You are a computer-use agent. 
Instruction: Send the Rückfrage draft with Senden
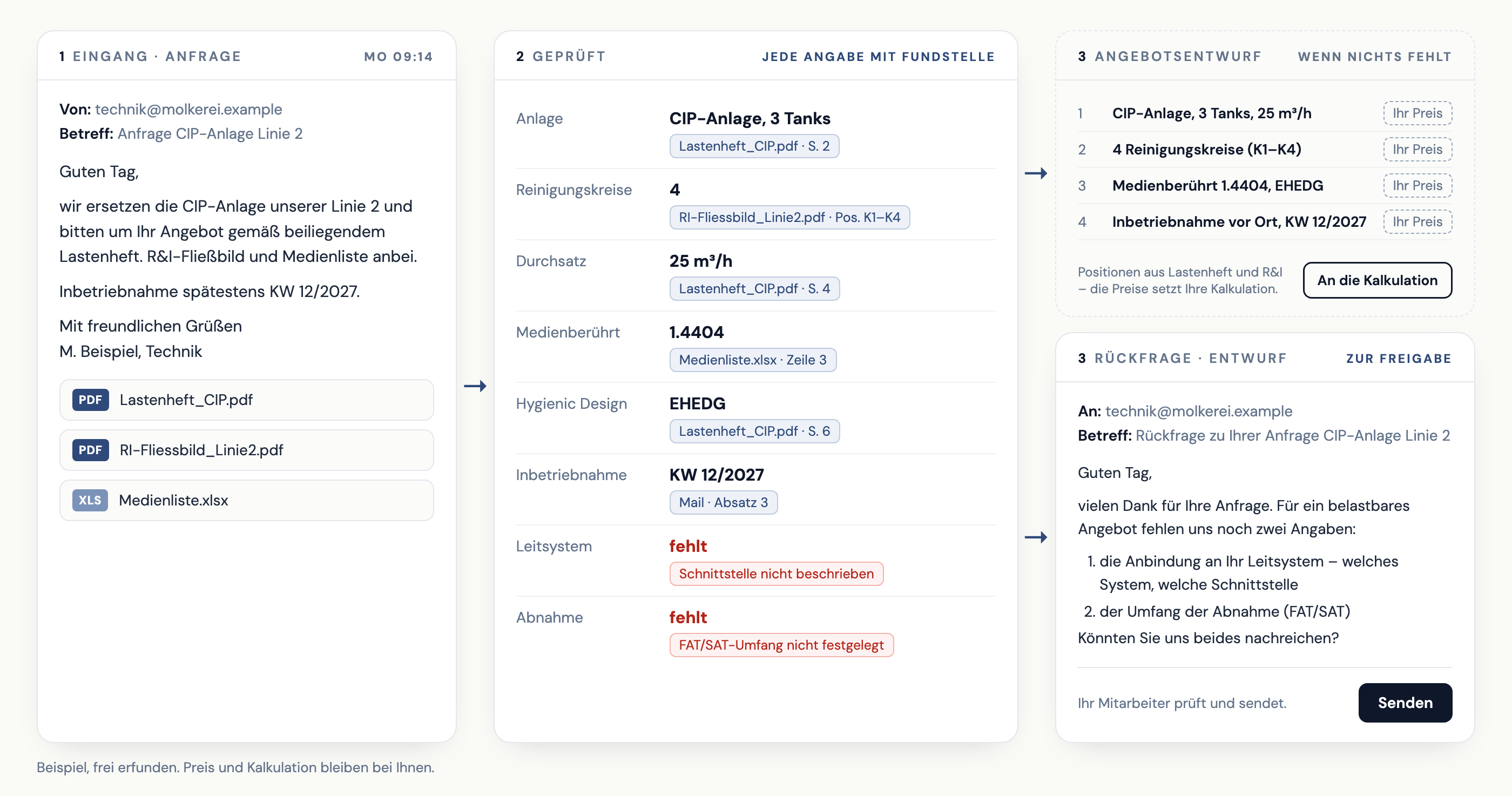[1405, 703]
